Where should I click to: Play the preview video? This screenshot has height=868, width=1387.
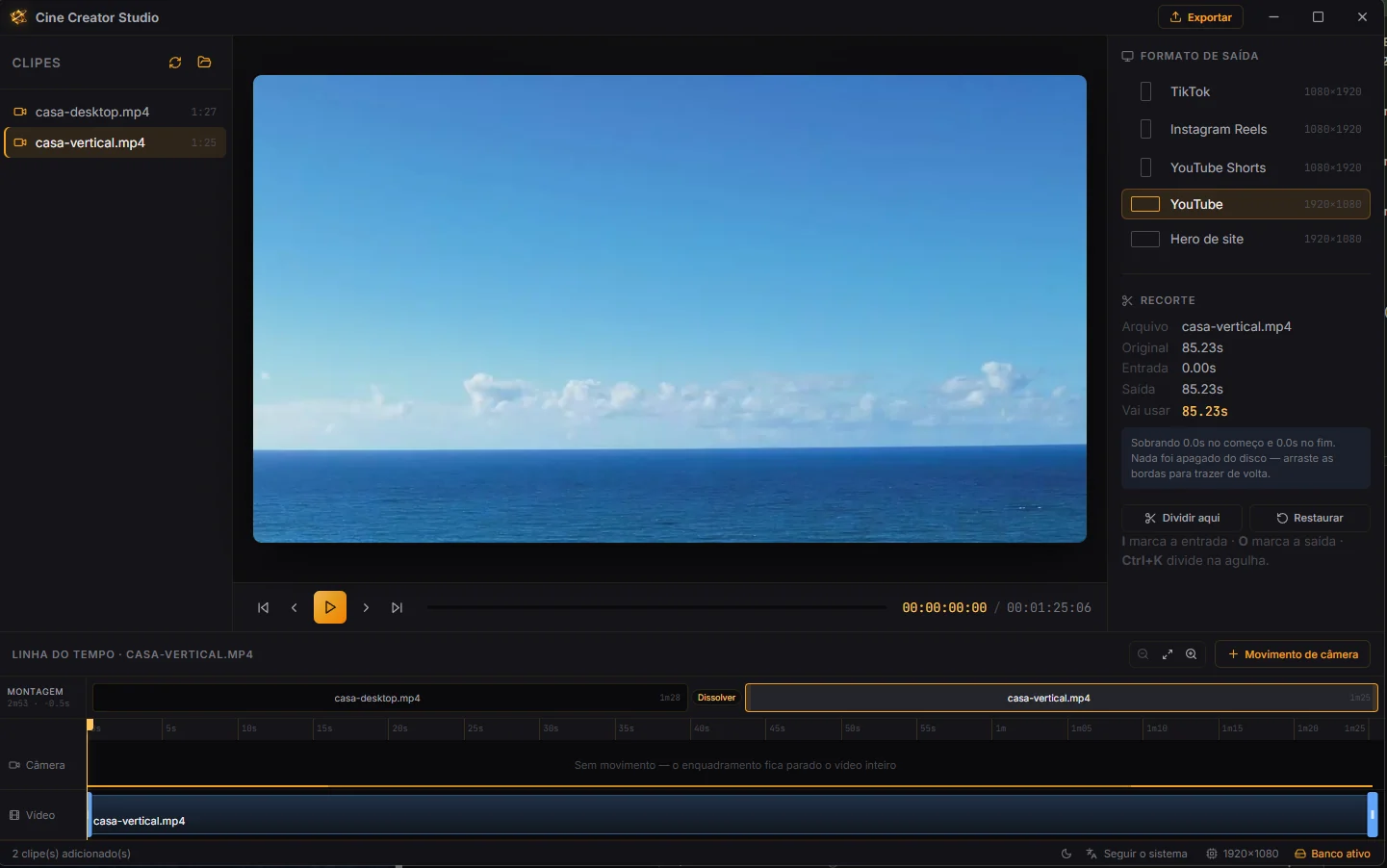[x=330, y=607]
